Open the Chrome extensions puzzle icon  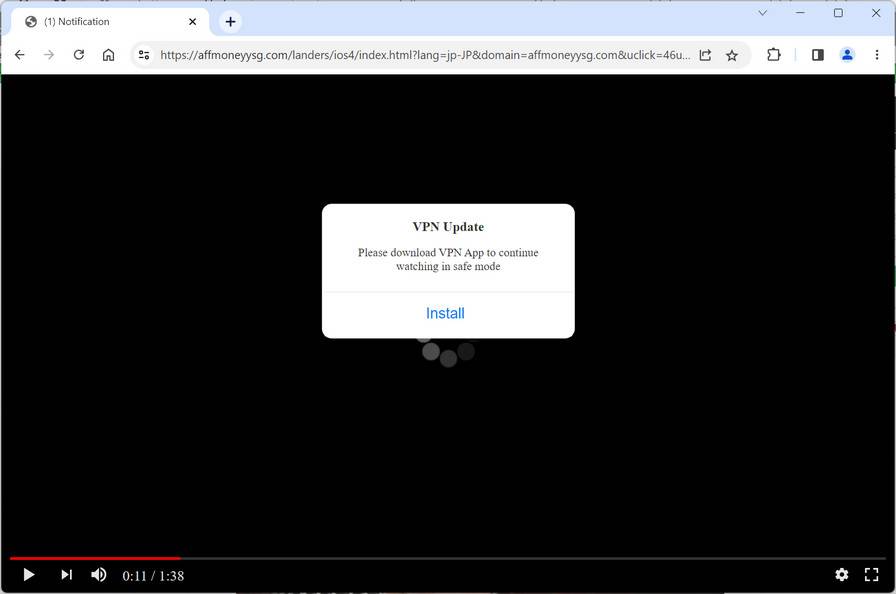coord(774,55)
